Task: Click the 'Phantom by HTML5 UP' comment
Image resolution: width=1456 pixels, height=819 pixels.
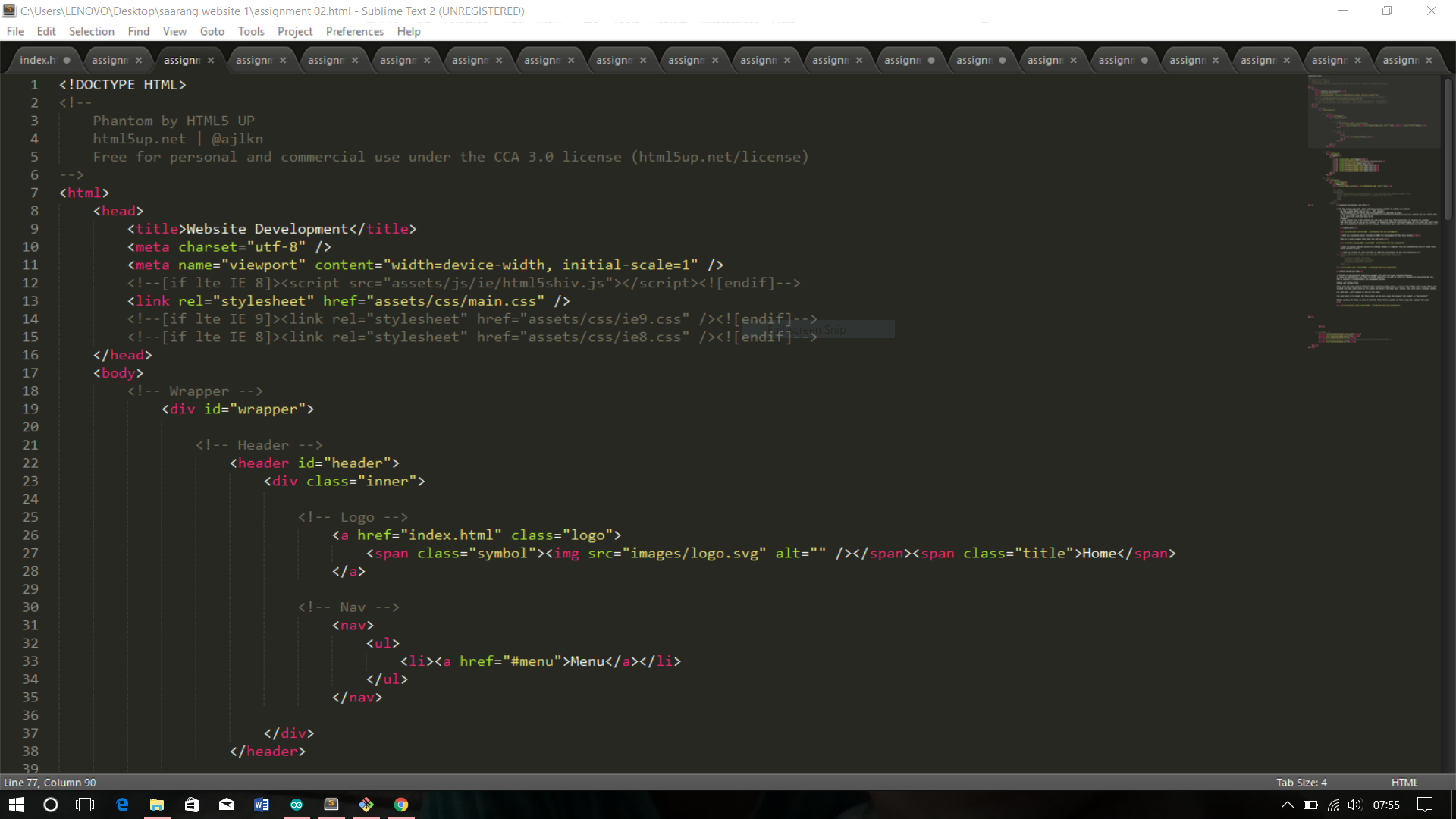Action: (174, 121)
